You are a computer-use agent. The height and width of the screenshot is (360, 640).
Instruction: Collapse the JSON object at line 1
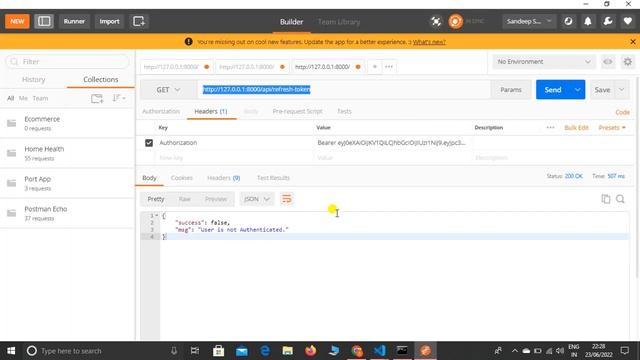157,216
